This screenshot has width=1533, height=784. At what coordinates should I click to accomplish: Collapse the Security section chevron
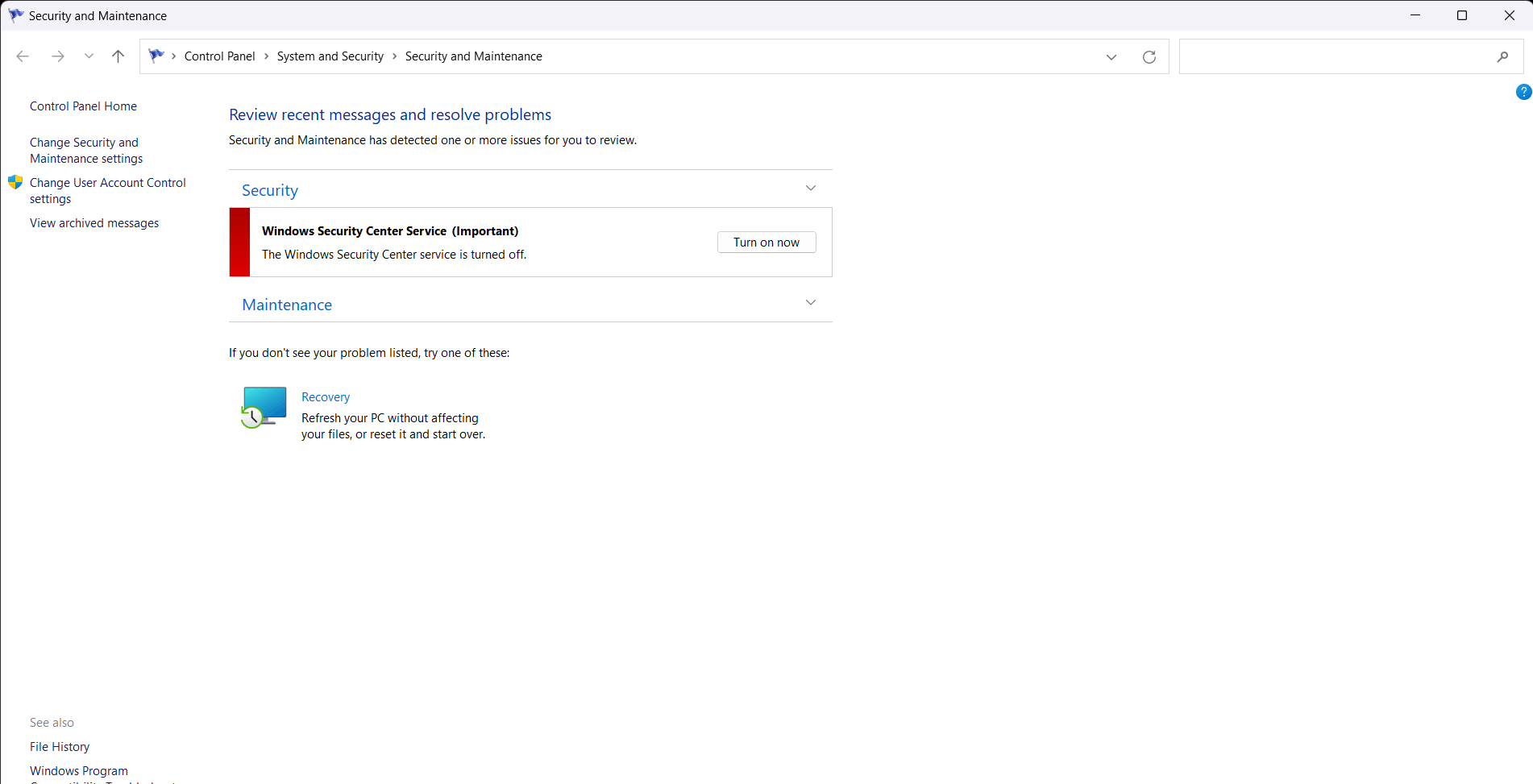click(x=811, y=189)
